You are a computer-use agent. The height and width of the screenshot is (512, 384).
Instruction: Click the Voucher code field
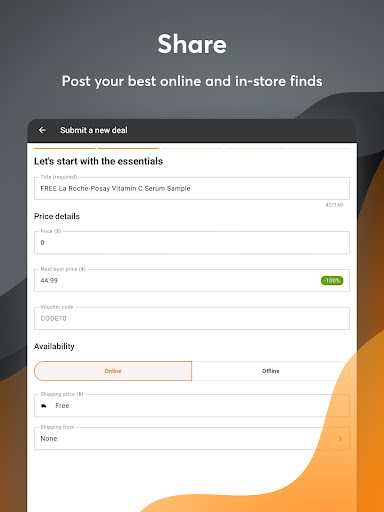[192, 318]
